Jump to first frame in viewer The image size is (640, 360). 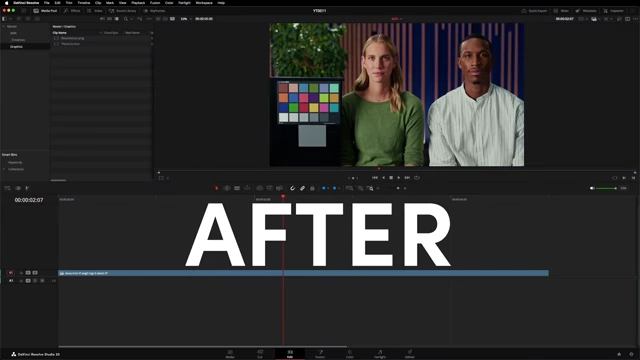pos(375,178)
